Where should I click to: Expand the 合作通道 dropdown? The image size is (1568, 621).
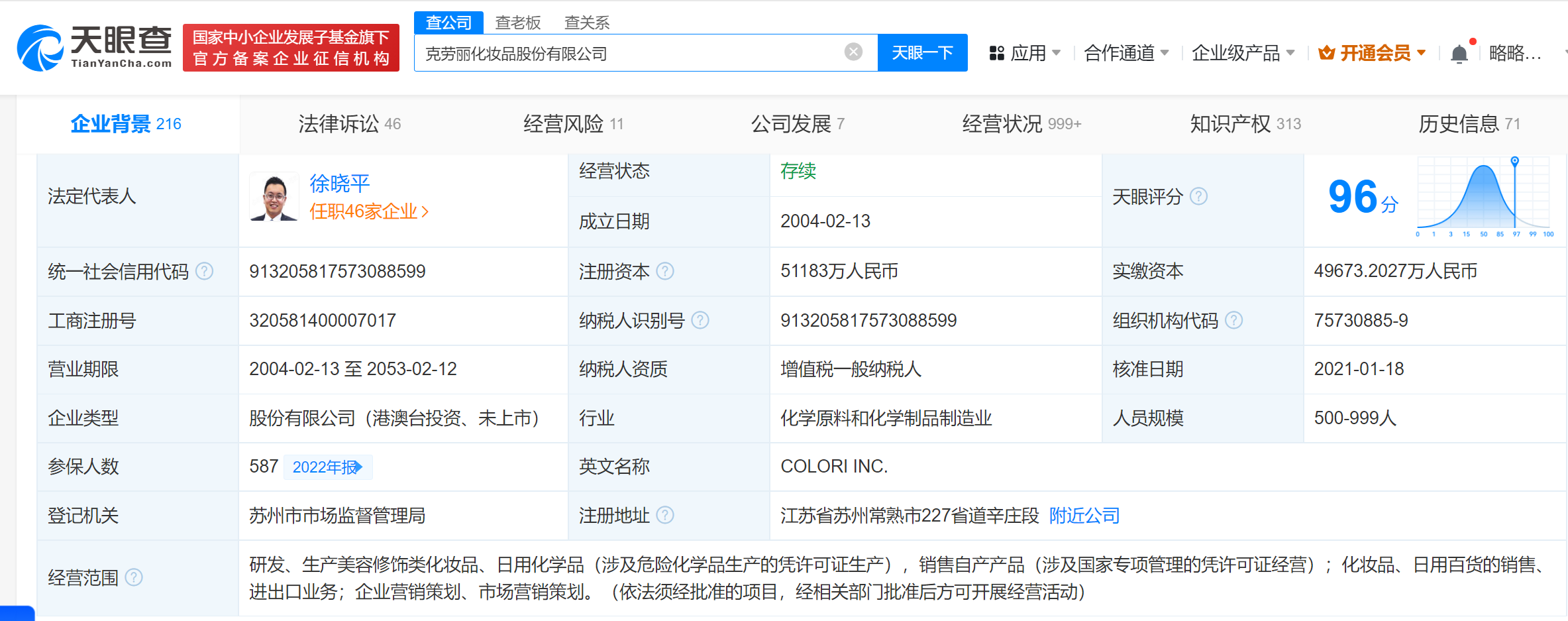[x=1125, y=53]
